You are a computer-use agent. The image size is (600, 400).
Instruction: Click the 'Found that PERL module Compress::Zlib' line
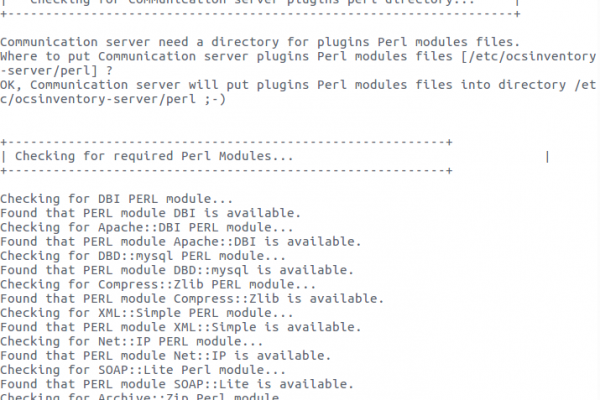click(x=192, y=299)
